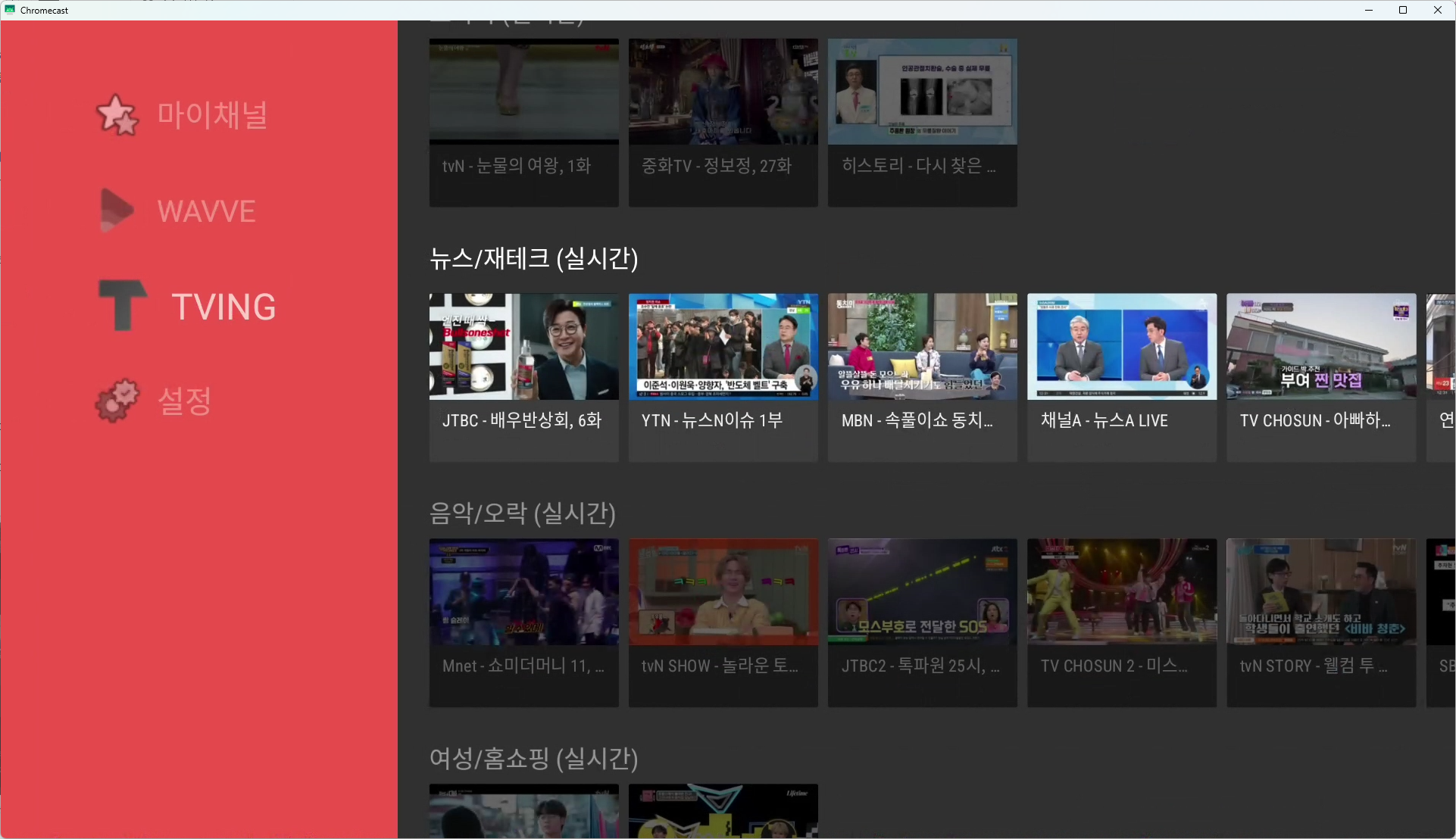Image resolution: width=1456 pixels, height=839 pixels.
Task: Play Mnet 쇼미더머니 11 thumbnail
Action: tap(523, 592)
